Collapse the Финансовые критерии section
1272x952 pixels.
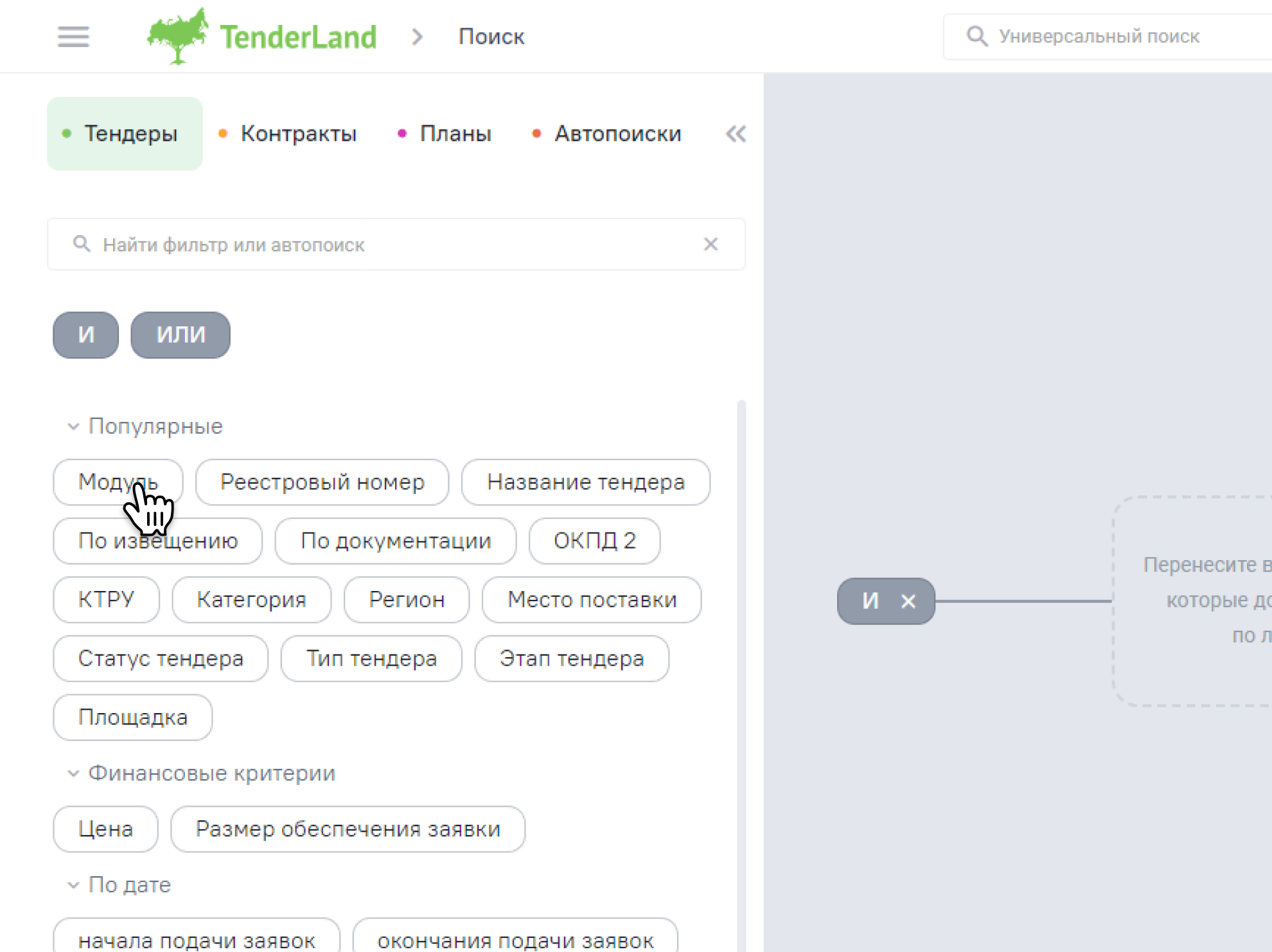[73, 773]
